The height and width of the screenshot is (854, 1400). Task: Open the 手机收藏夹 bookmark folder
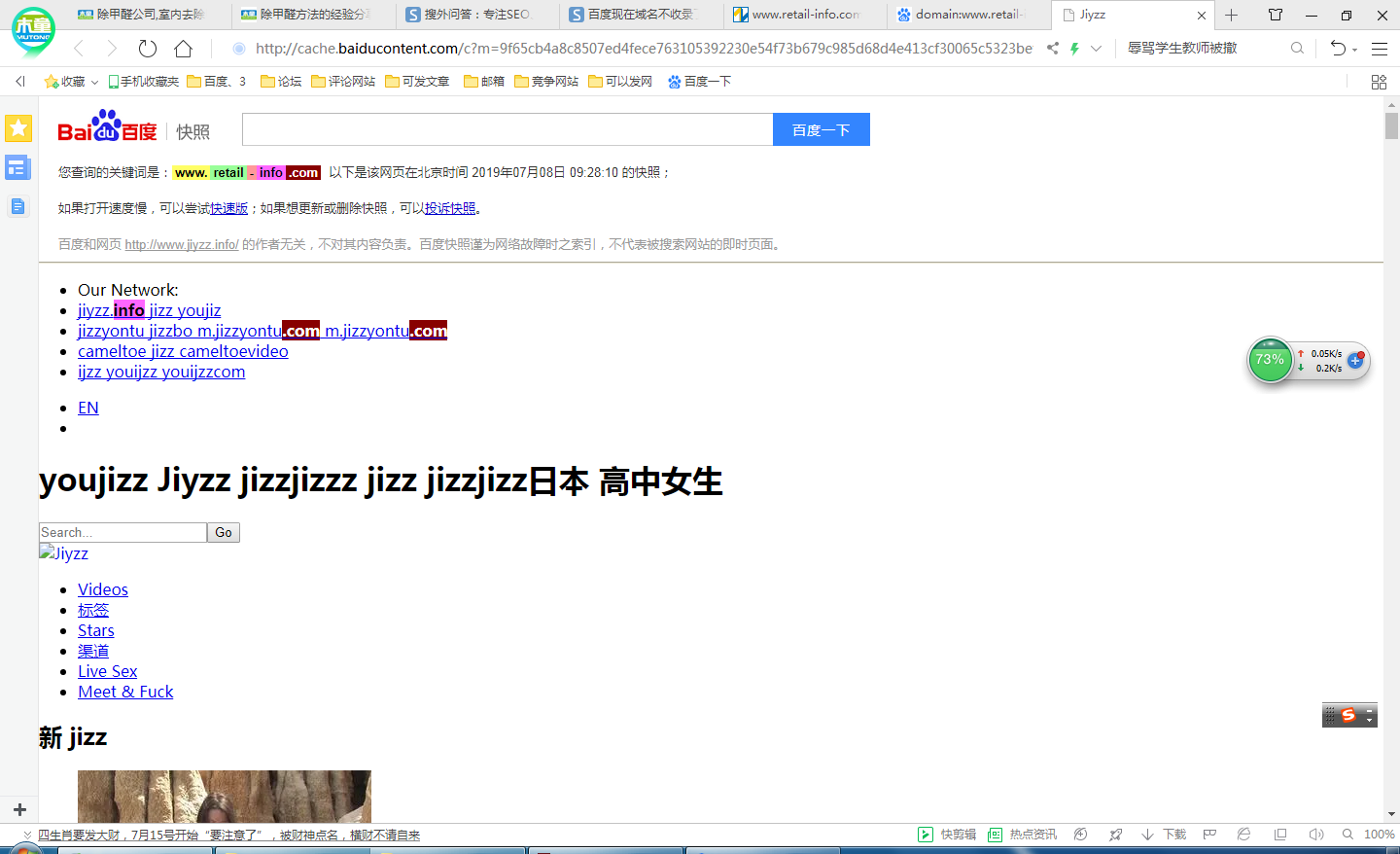(143, 82)
